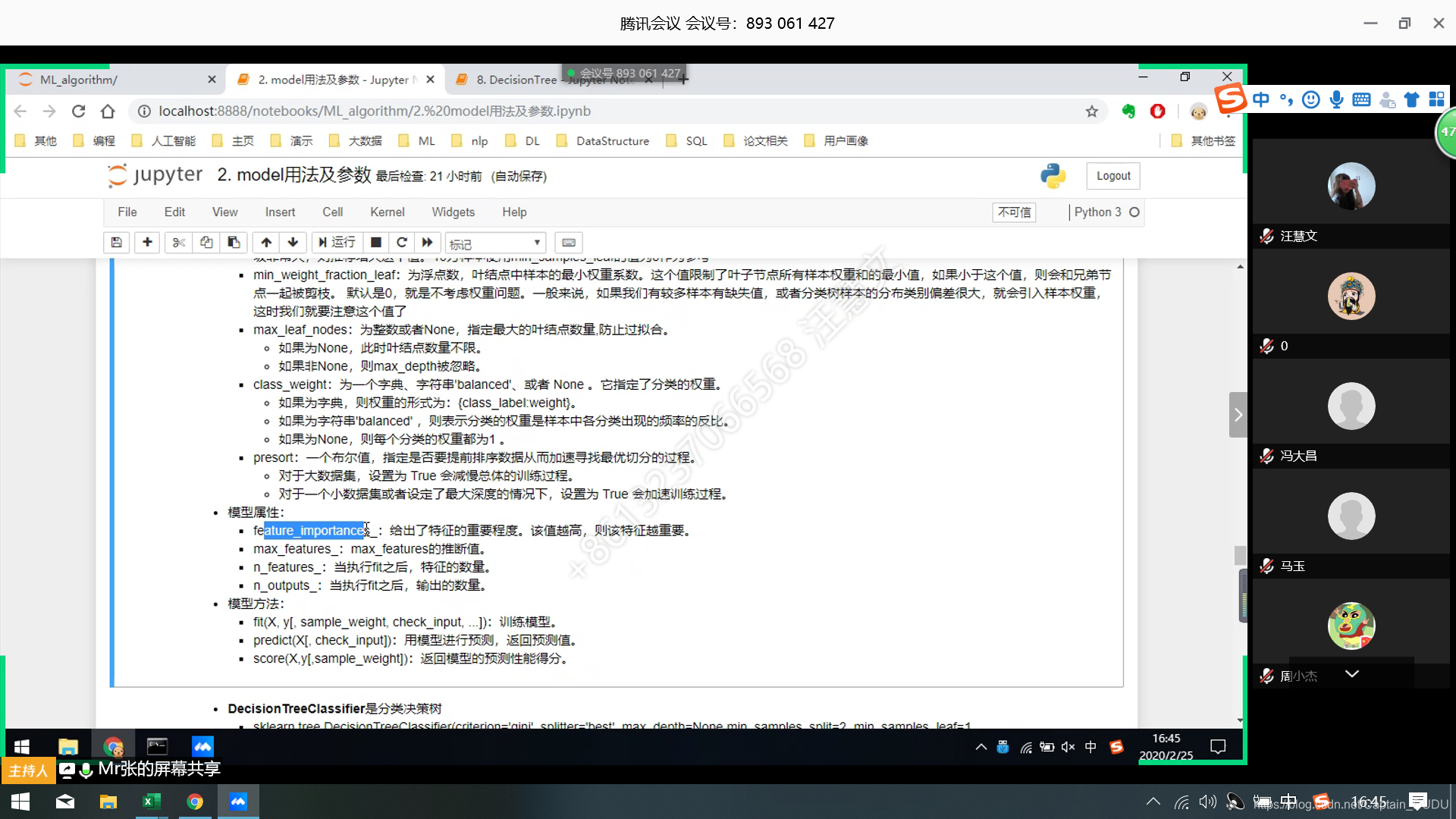Open the 大数据 bookmarks folder
Viewport: 1456px width, 819px height.
356,141
